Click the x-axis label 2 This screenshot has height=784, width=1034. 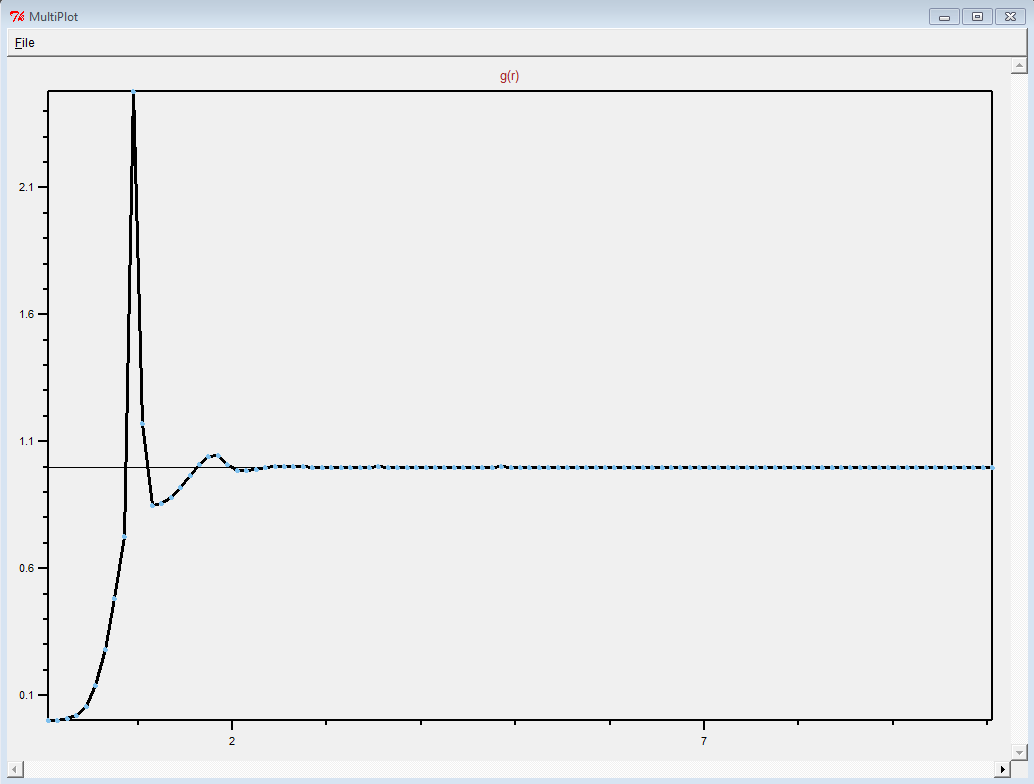232,741
